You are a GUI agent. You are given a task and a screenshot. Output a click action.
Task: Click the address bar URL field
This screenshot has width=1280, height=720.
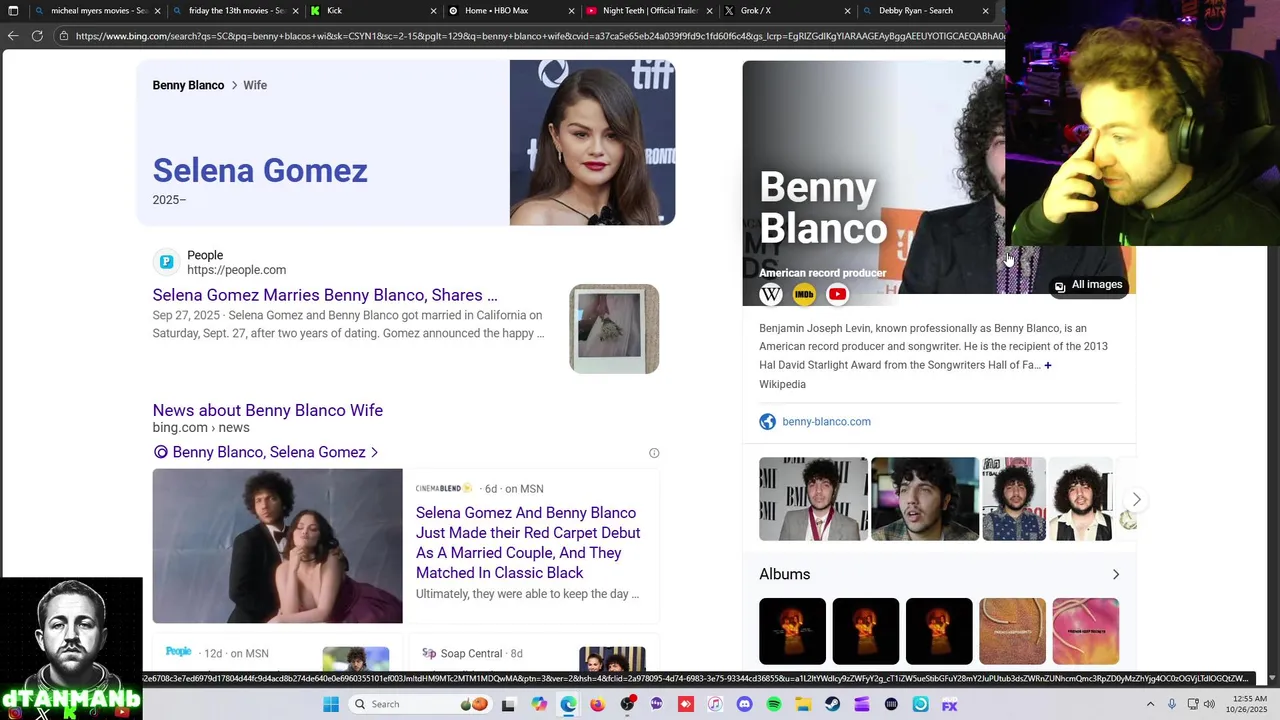[x=530, y=36]
